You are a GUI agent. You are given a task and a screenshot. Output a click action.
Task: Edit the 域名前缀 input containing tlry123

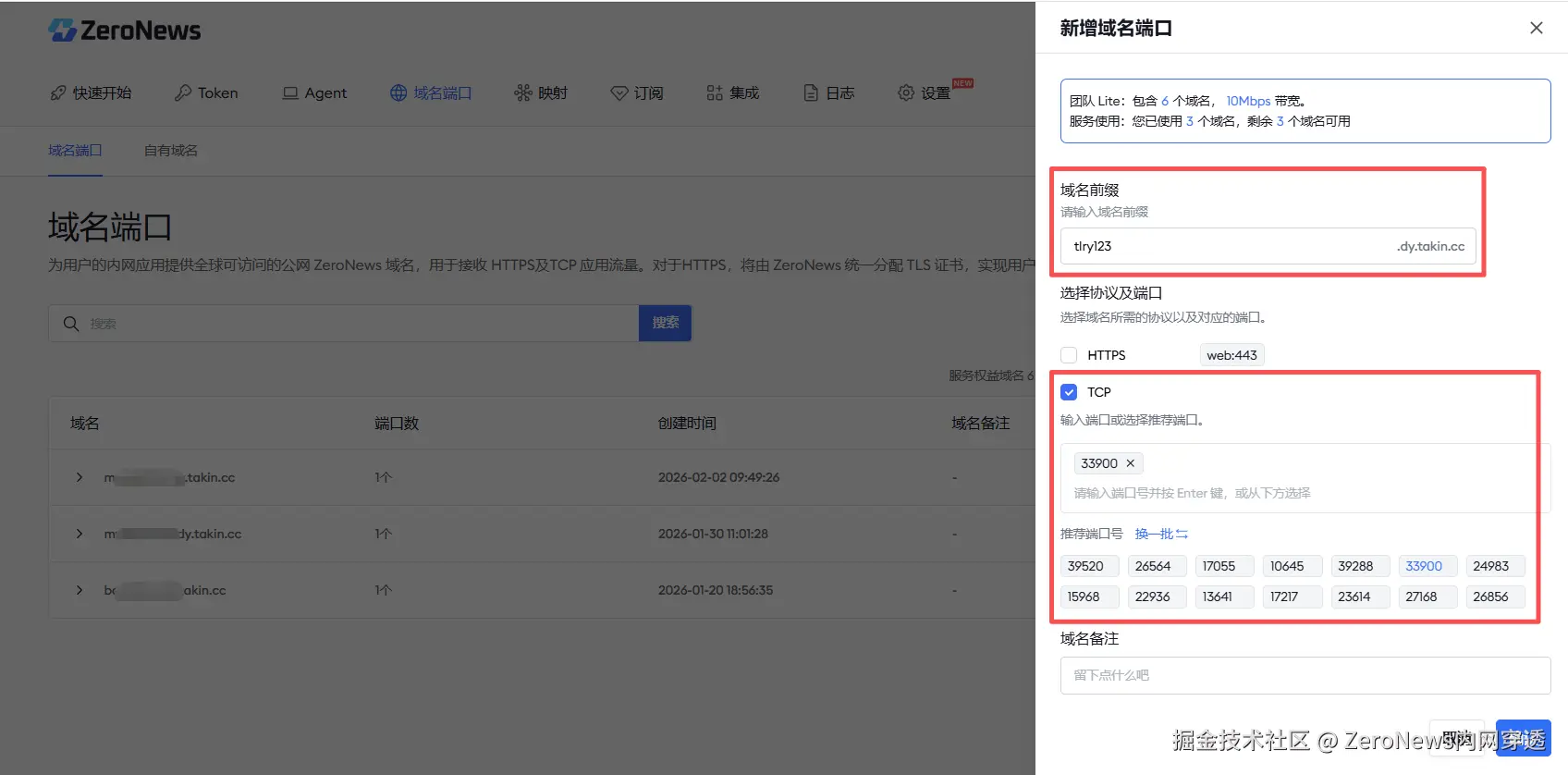1268,246
